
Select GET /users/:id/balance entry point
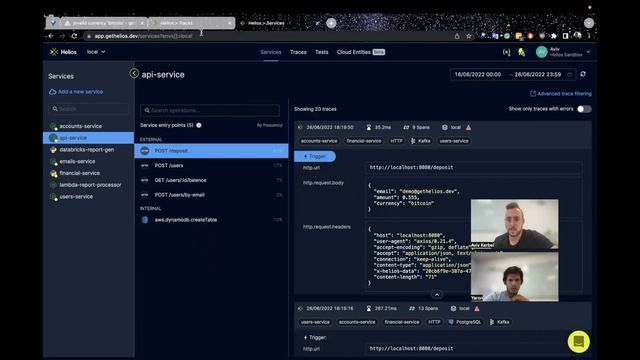coord(211,180)
